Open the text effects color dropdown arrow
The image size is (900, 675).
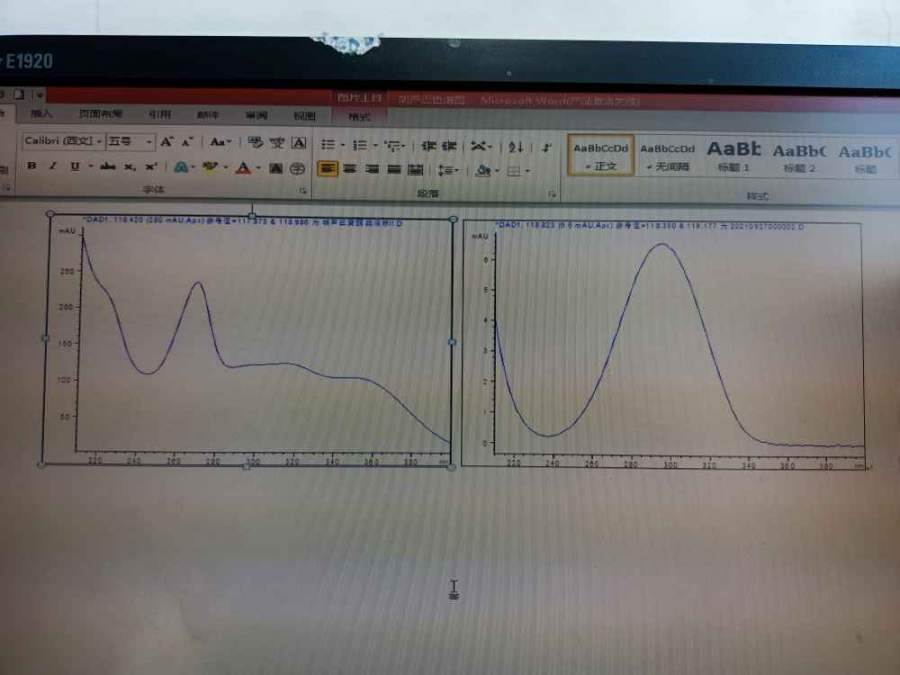pos(193,168)
